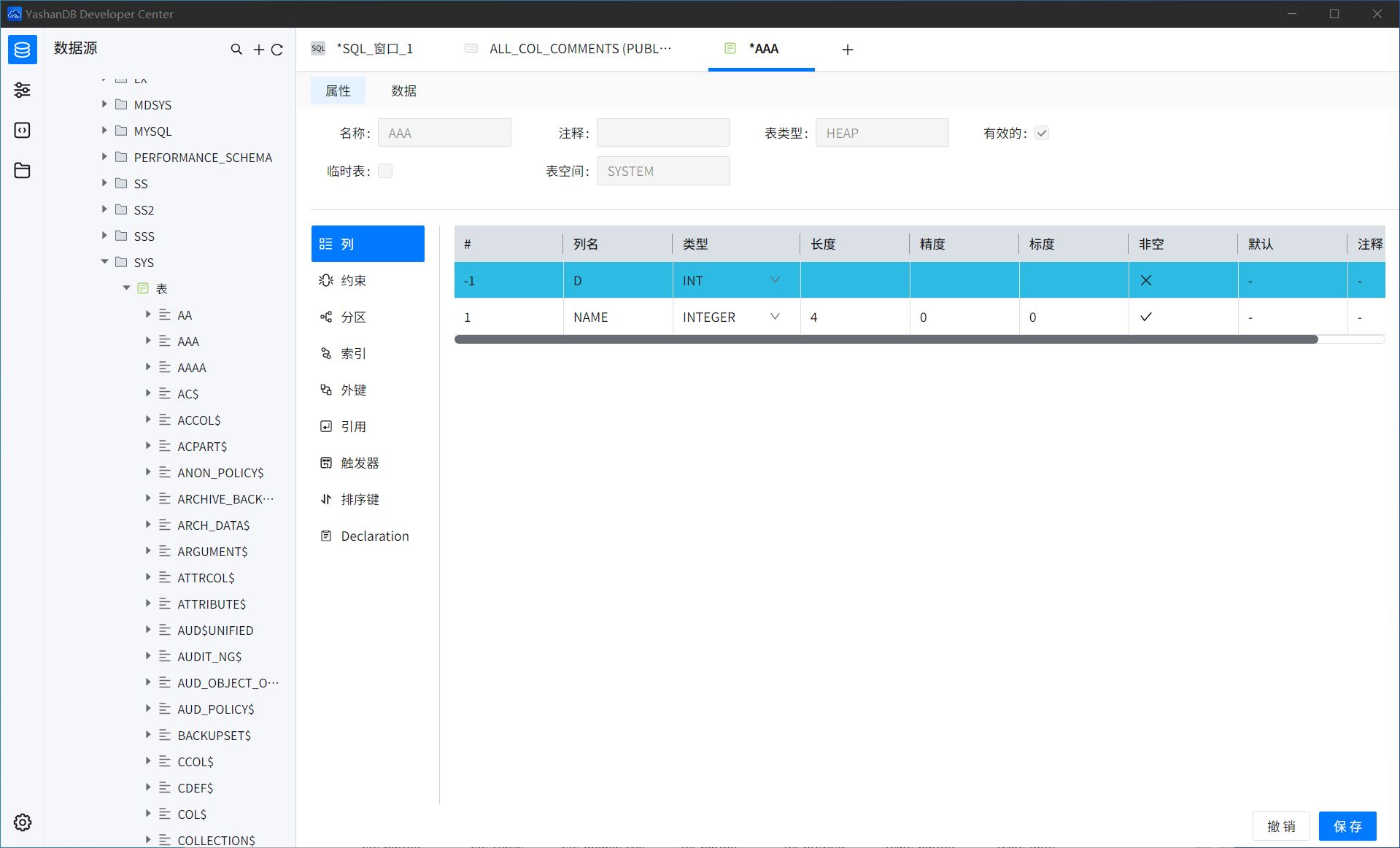Switch to the 属性 properties tab
The height and width of the screenshot is (848, 1400).
(338, 90)
